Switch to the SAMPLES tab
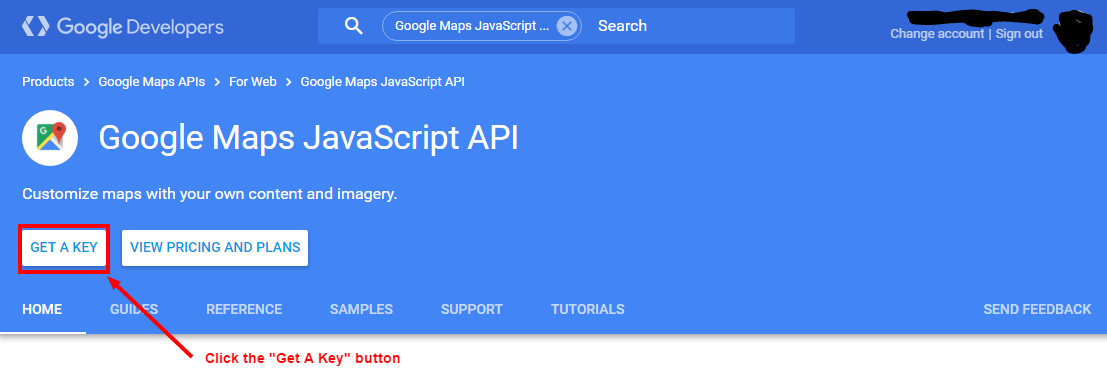Image resolution: width=1107 pixels, height=374 pixels. pos(361,309)
